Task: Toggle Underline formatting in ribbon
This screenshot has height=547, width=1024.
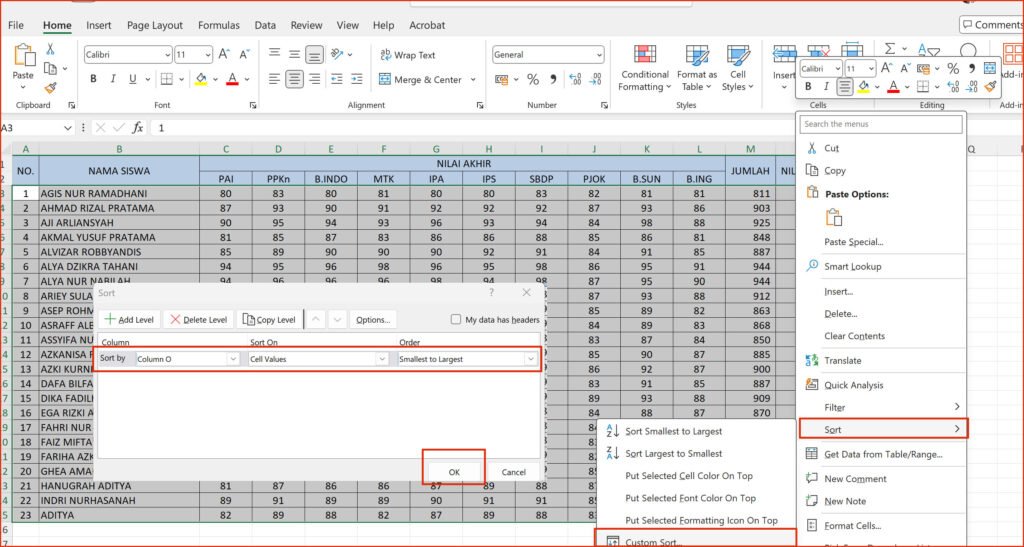Action: tap(135, 79)
